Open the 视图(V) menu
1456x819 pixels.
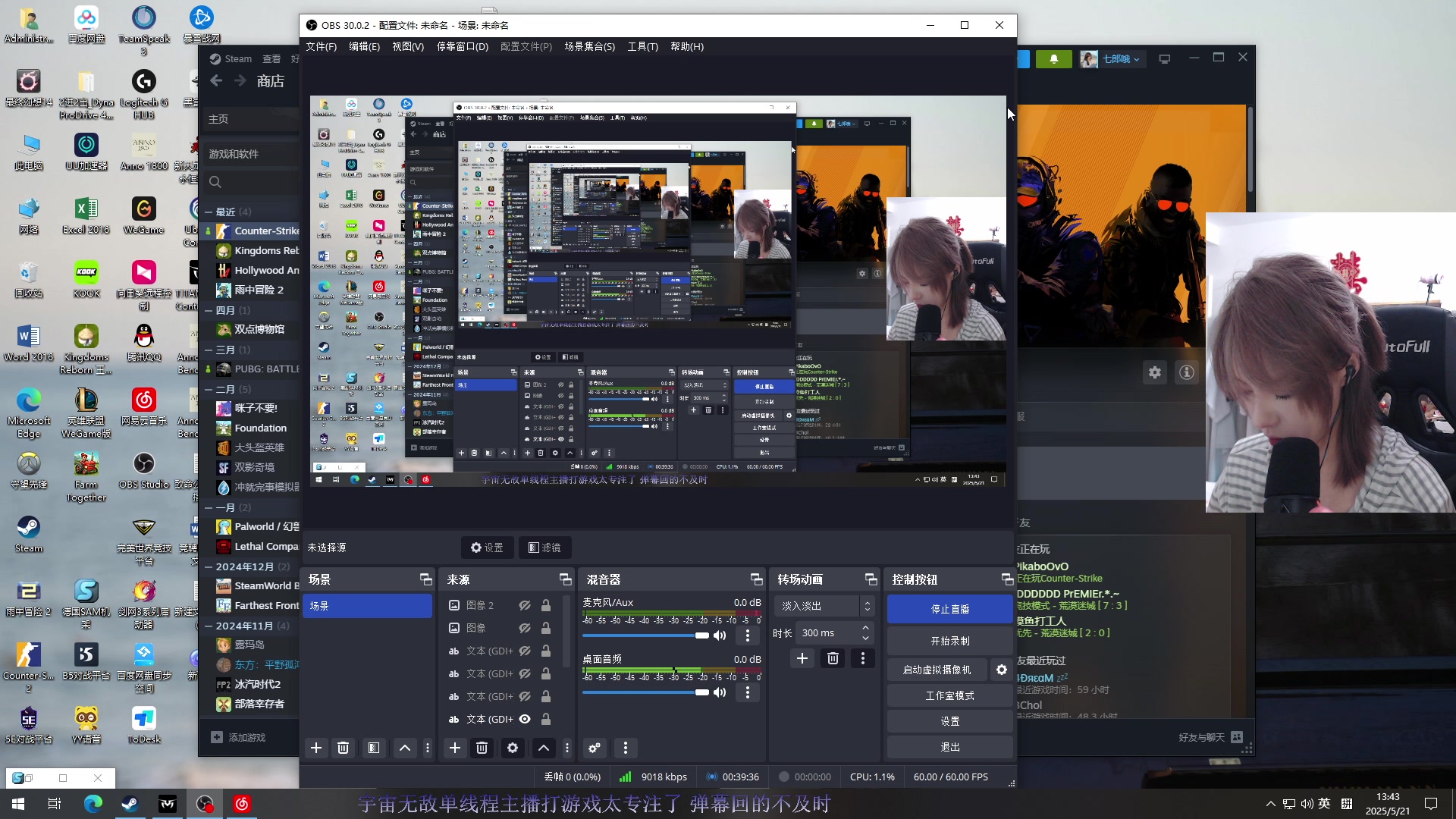pyautogui.click(x=408, y=46)
